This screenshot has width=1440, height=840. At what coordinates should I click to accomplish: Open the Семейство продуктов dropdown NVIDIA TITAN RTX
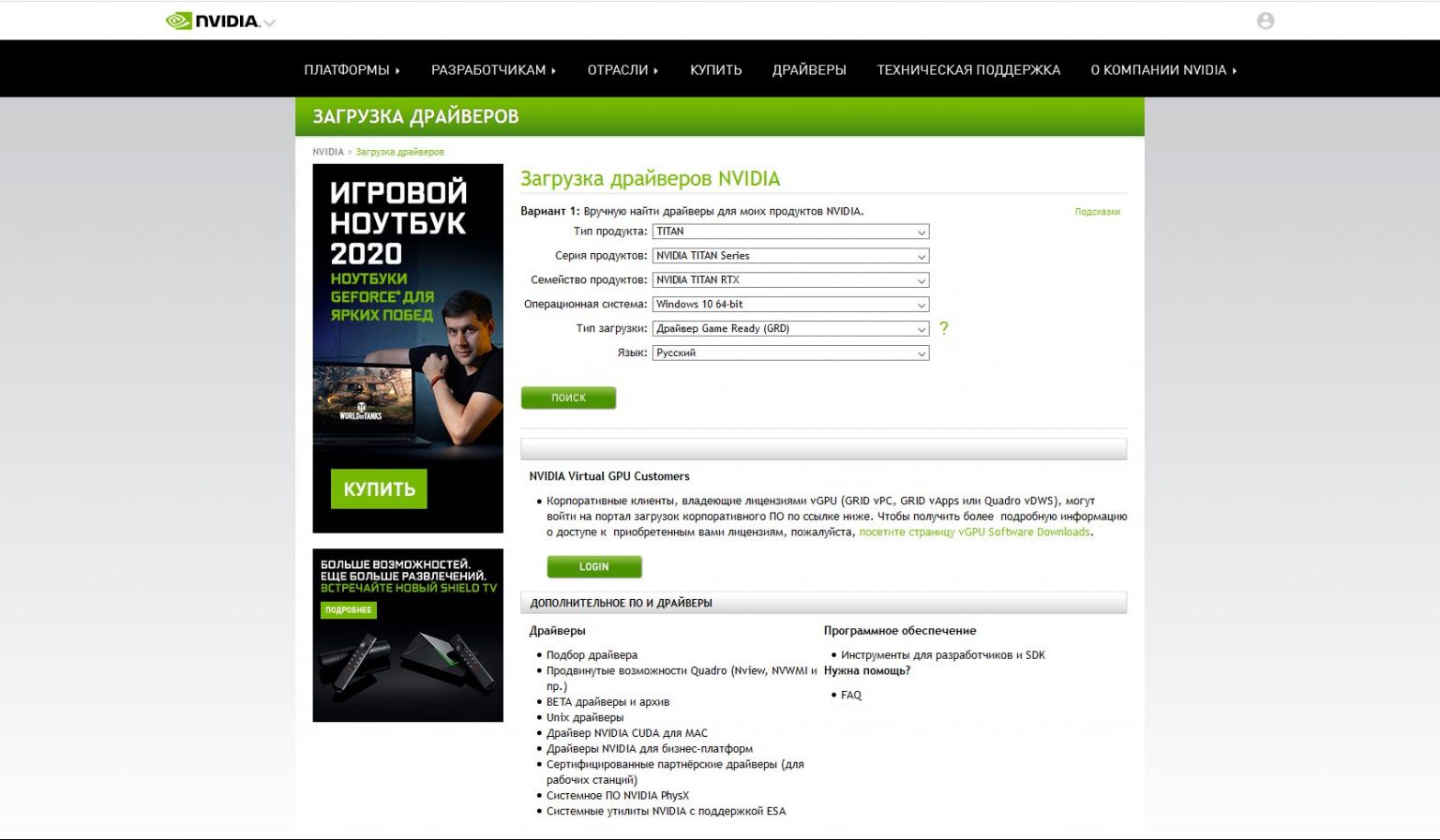(x=790, y=280)
